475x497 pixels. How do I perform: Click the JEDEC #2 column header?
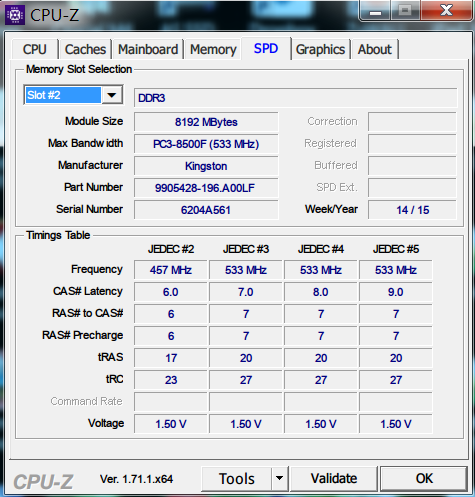(x=171, y=249)
